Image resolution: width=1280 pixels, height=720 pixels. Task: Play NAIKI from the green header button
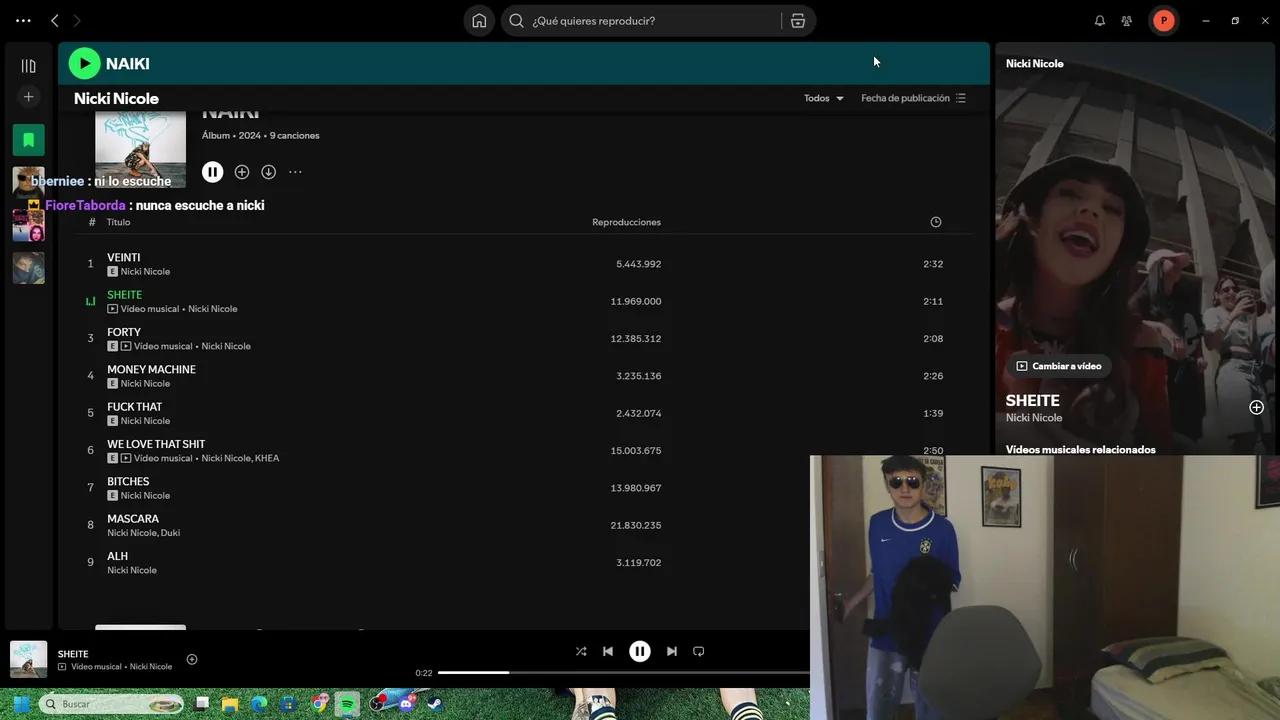tap(84, 64)
